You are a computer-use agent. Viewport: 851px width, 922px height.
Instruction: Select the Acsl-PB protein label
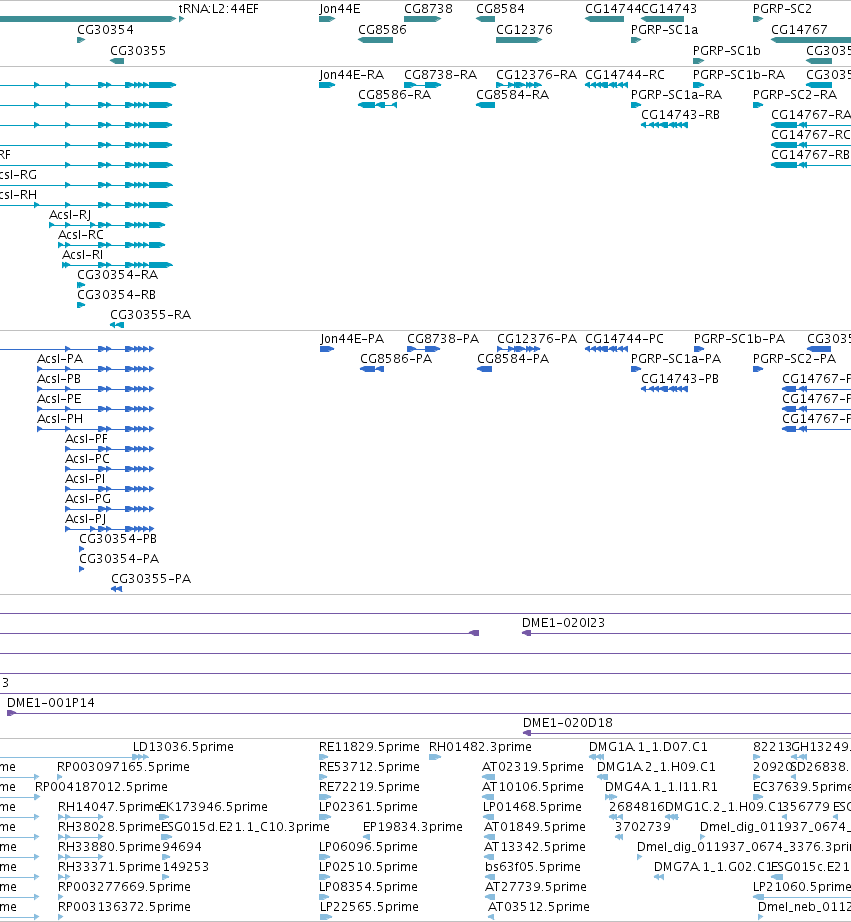click(59, 379)
